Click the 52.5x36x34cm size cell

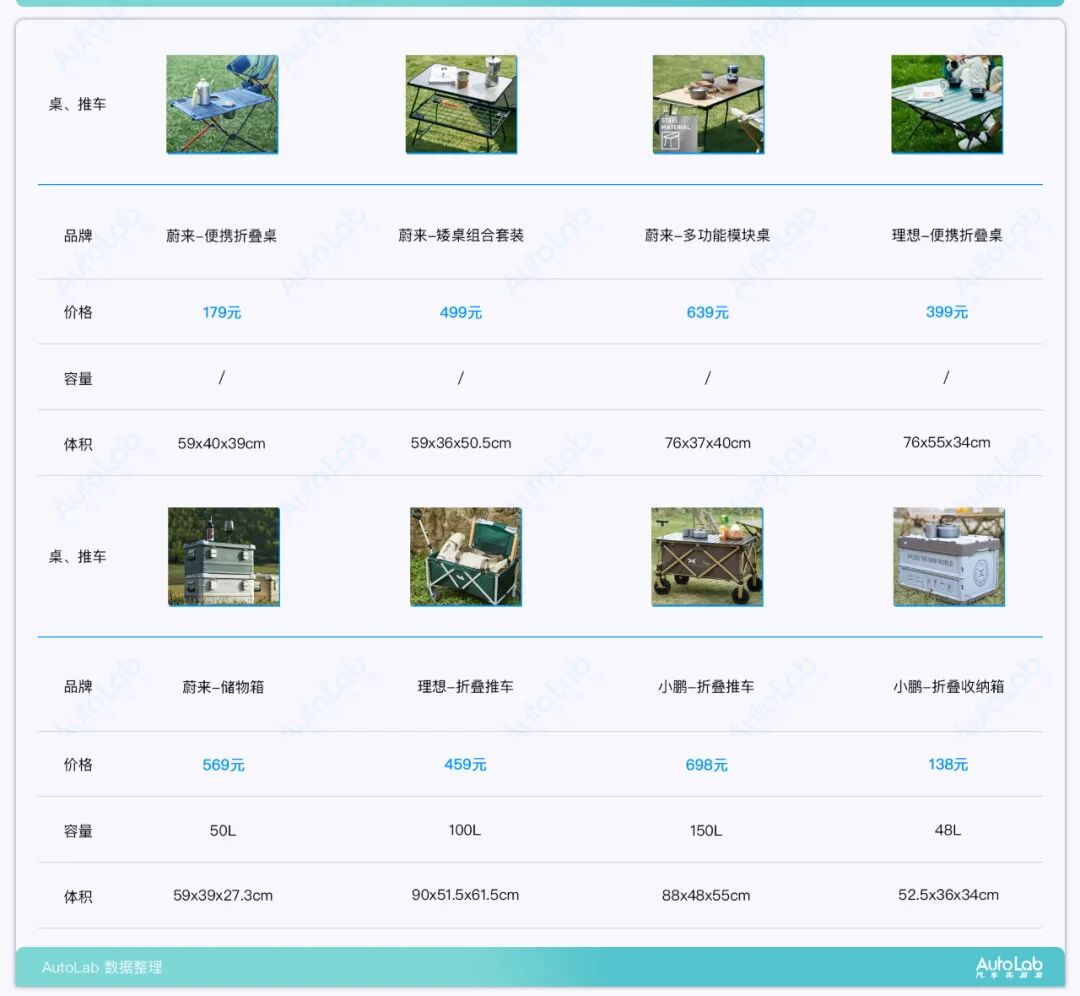click(948, 895)
